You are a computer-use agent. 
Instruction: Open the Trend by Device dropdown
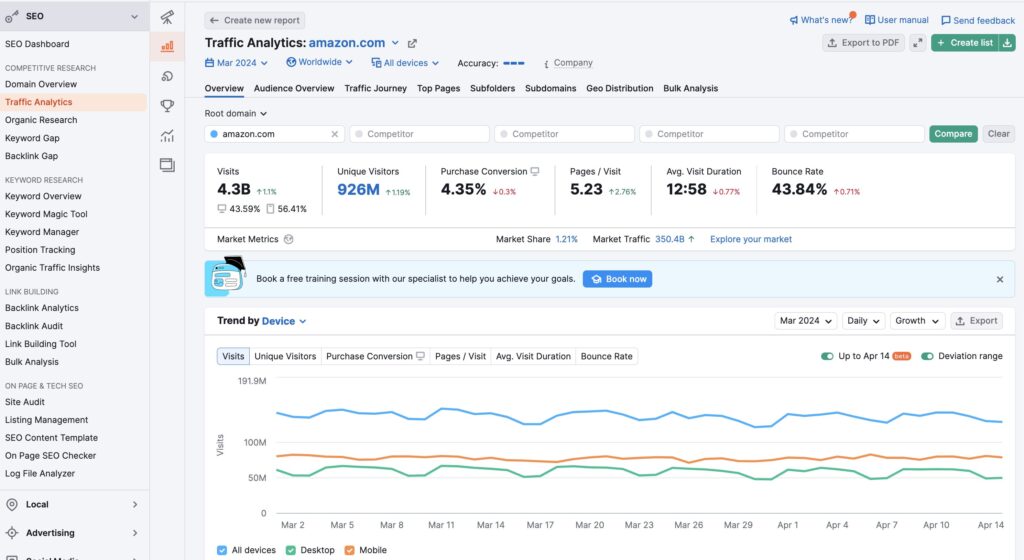coord(284,321)
